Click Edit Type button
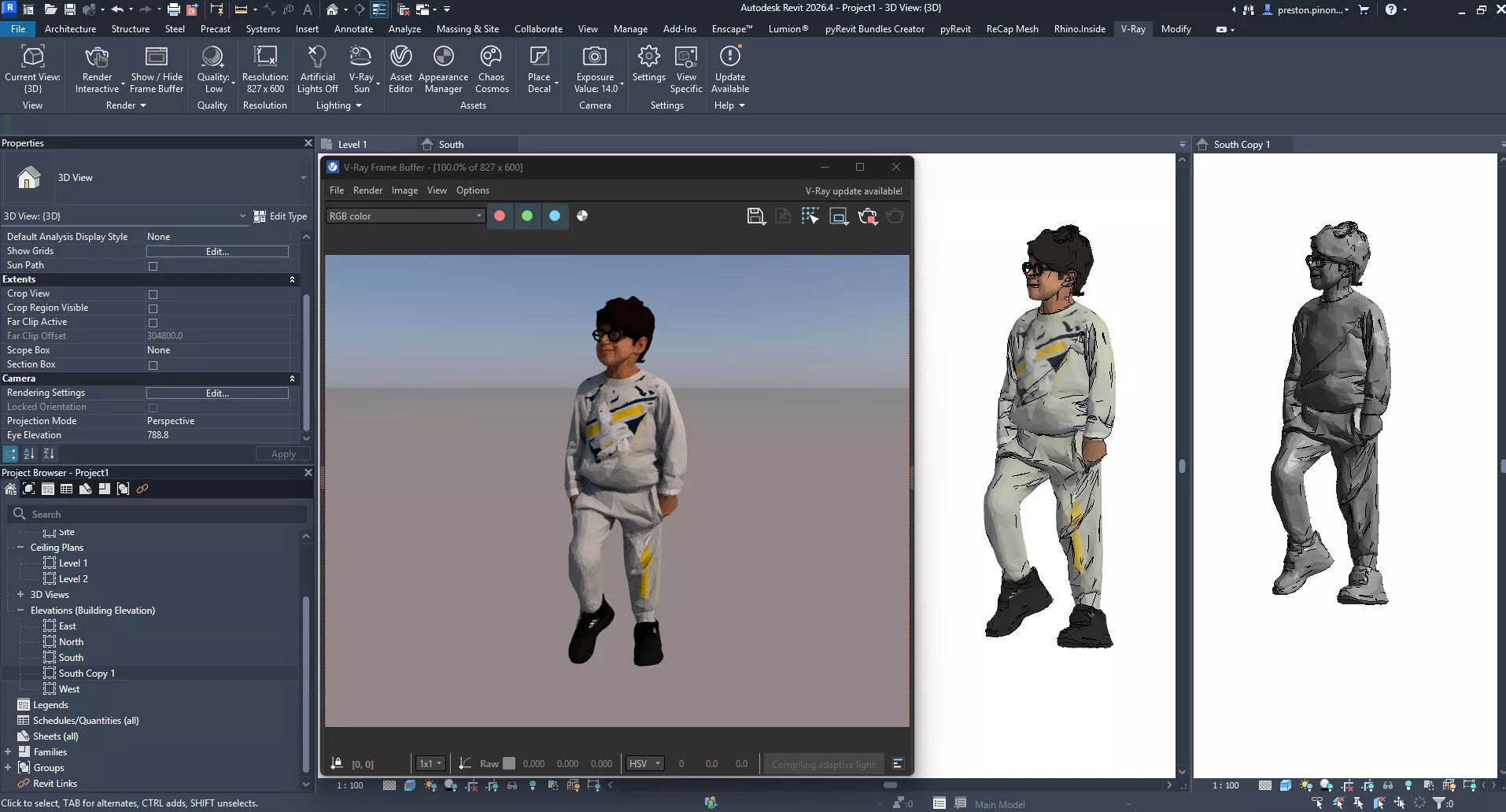Screen dimensions: 1506x812 [280, 216]
